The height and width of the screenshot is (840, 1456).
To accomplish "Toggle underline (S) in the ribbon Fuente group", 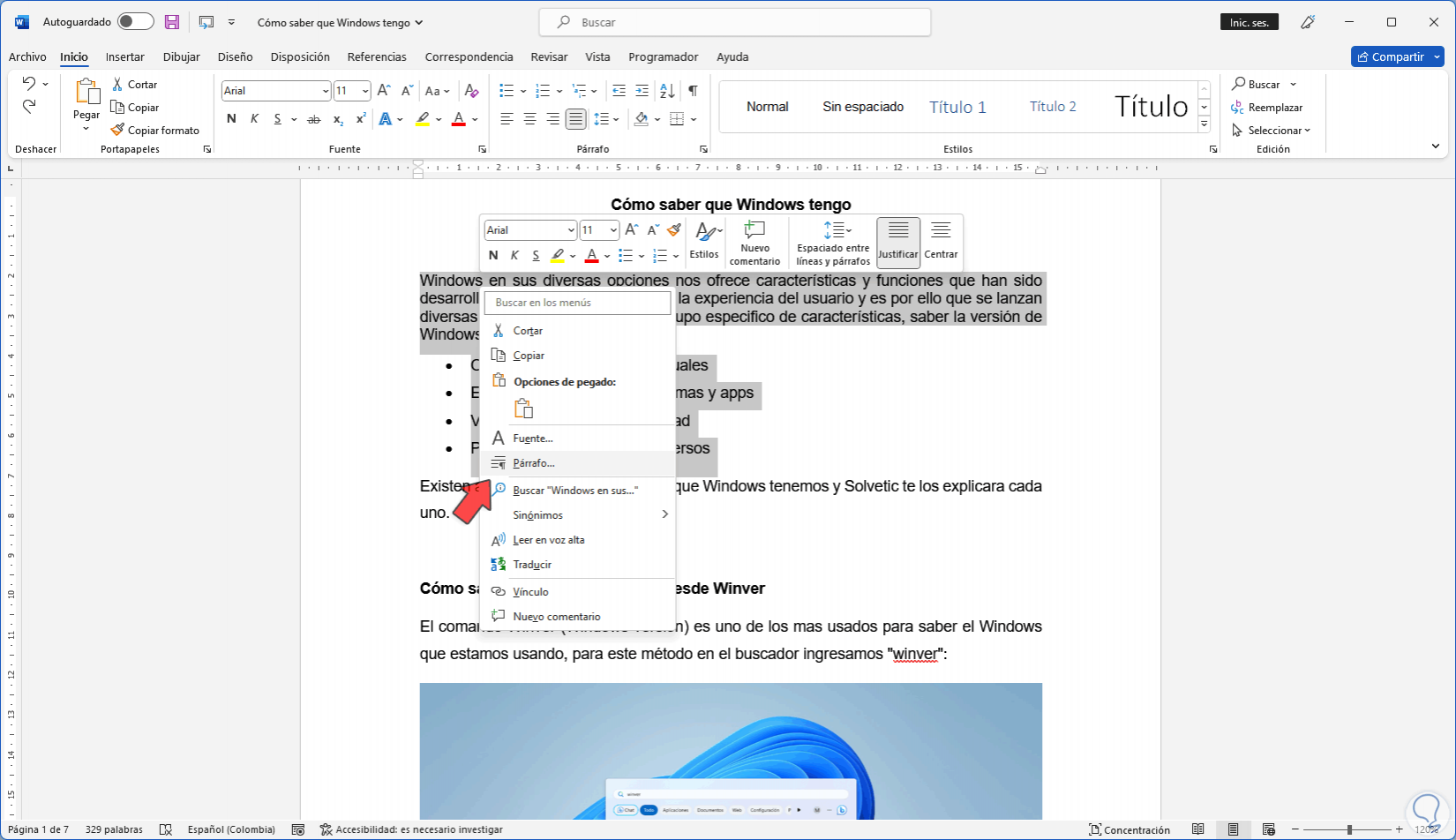I will coord(277,118).
